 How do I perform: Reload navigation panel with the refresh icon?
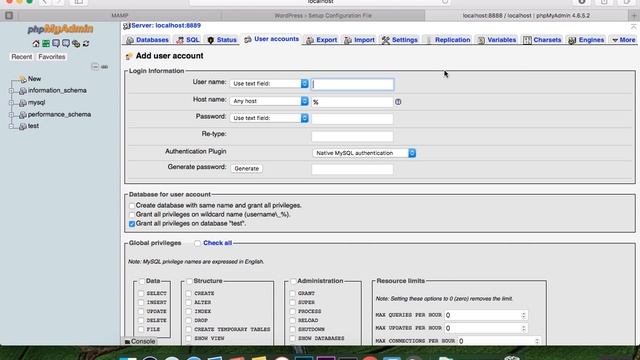[86, 43]
